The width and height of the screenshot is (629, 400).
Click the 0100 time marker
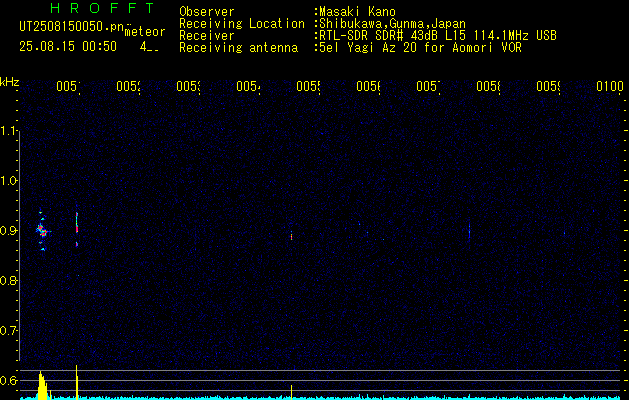[x=610, y=86]
